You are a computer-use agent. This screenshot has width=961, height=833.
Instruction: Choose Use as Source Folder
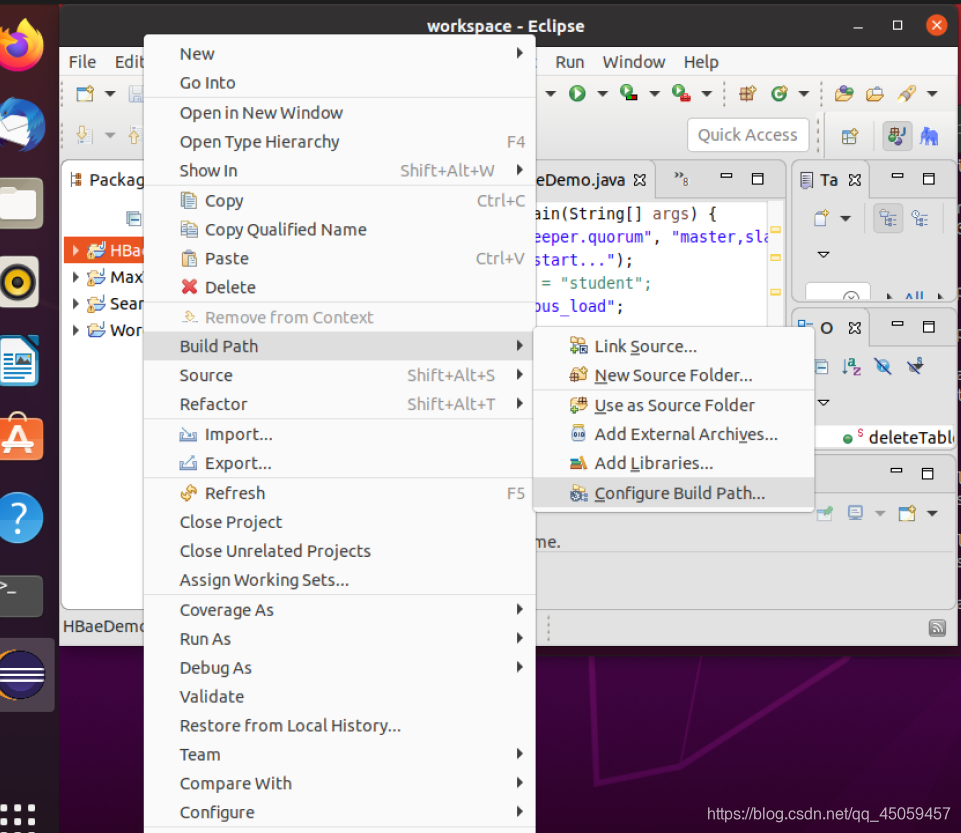(x=674, y=405)
